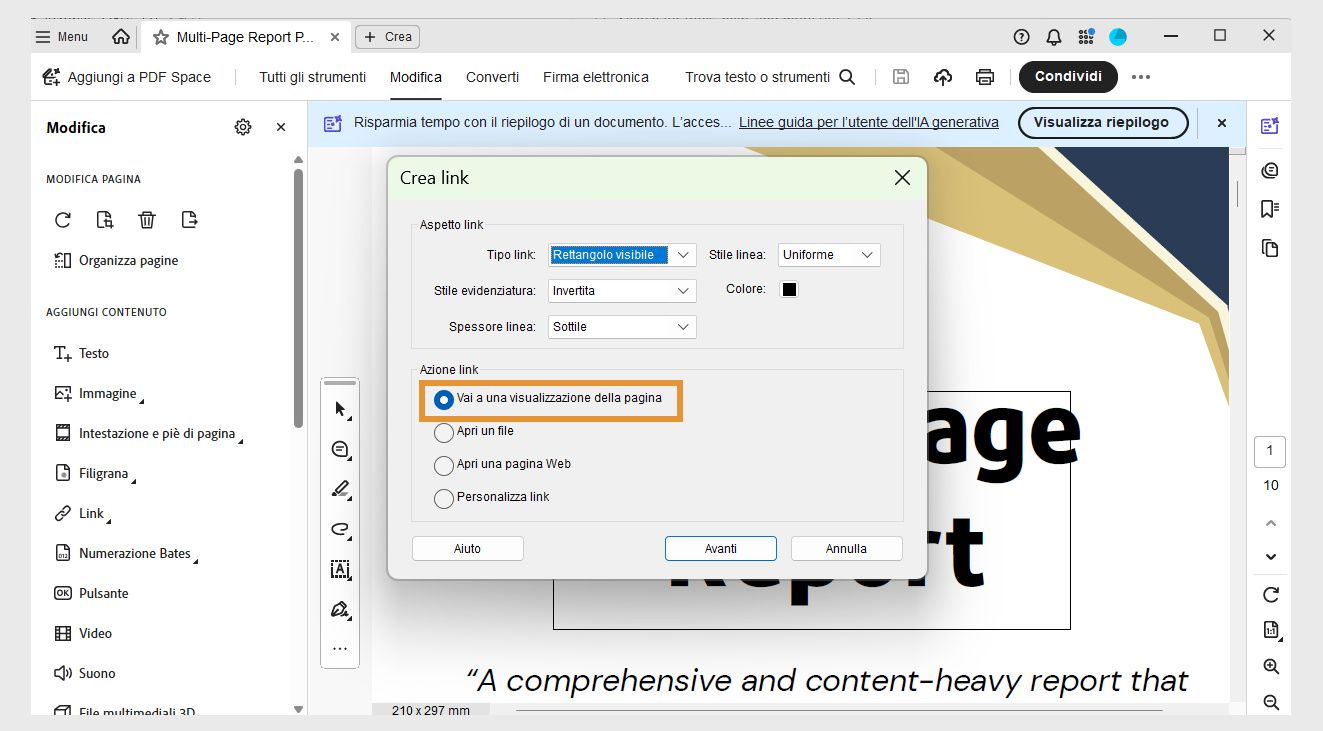Select the Highlighter tool in quick tools
Screen dimensions: 1323x731
click(x=340, y=489)
